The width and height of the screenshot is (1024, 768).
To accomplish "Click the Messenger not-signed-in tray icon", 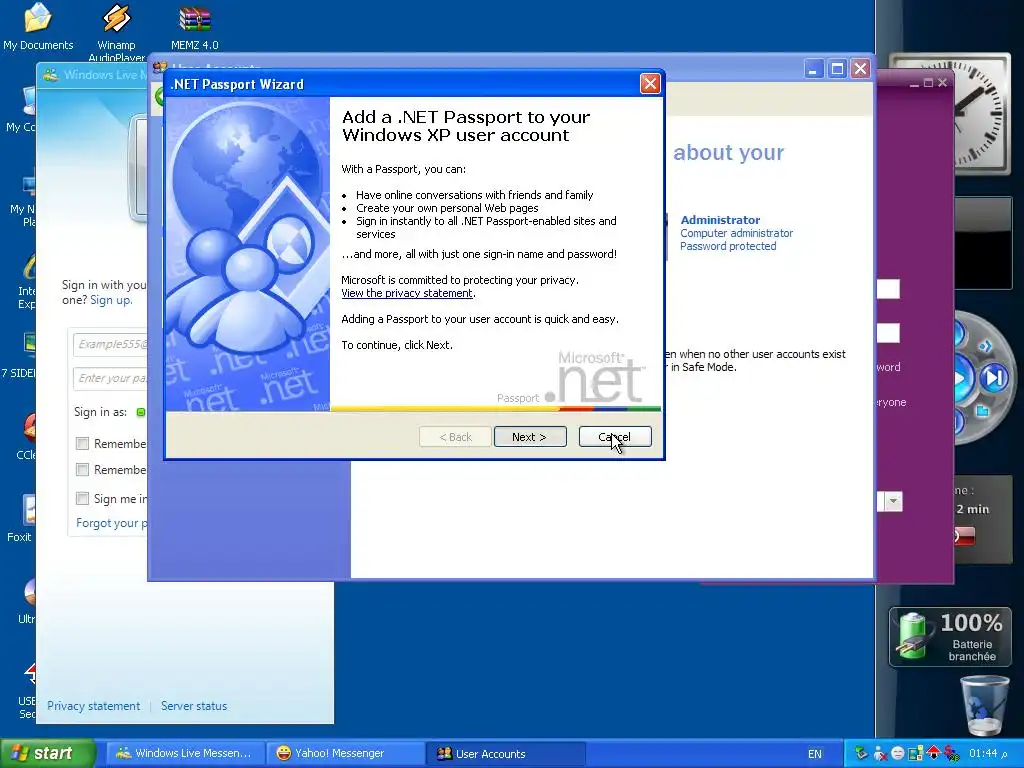I will tap(880, 754).
